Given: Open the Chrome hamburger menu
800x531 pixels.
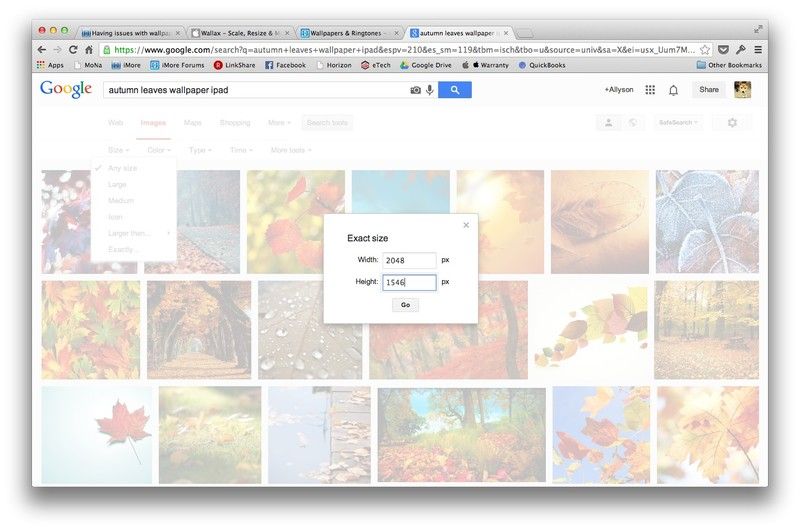Looking at the screenshot, I should [x=758, y=49].
